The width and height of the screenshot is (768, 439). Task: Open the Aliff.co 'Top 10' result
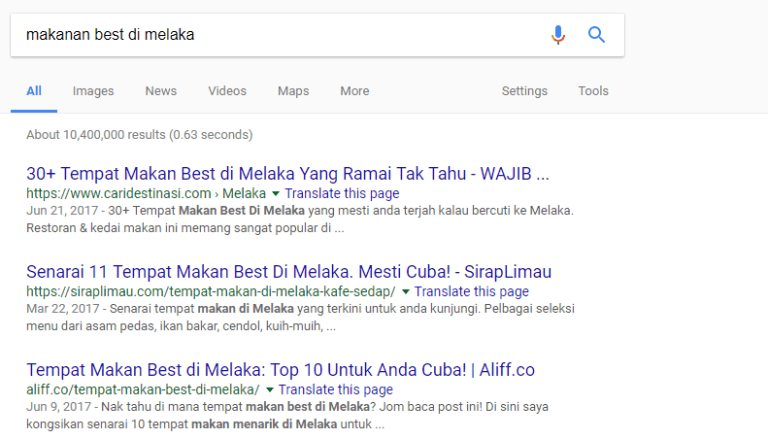coord(280,369)
